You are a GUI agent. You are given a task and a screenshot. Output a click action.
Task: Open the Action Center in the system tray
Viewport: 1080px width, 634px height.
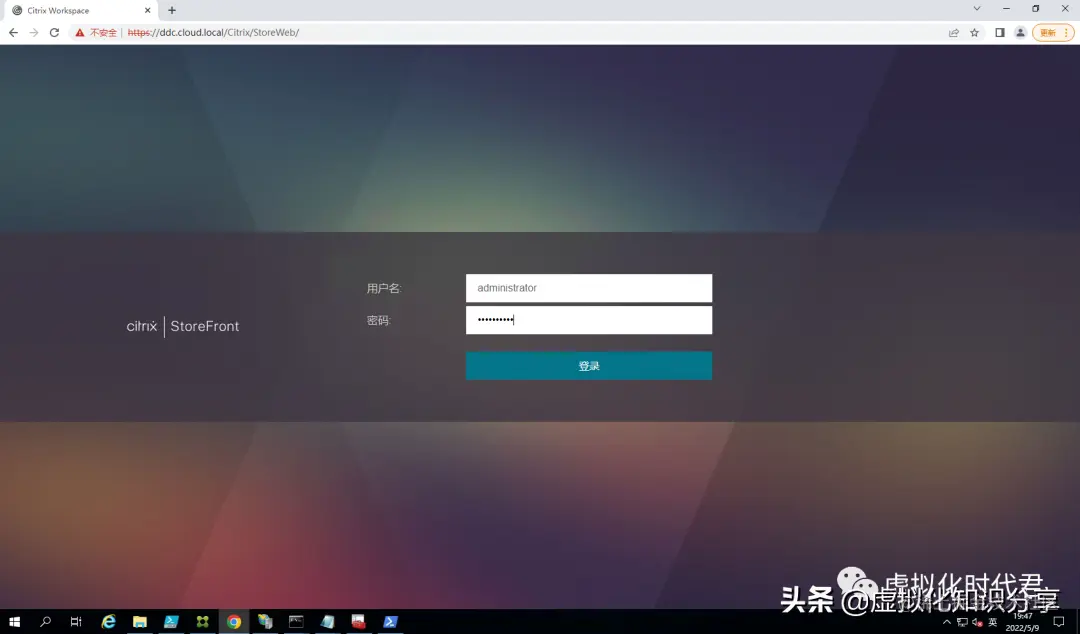1058,621
